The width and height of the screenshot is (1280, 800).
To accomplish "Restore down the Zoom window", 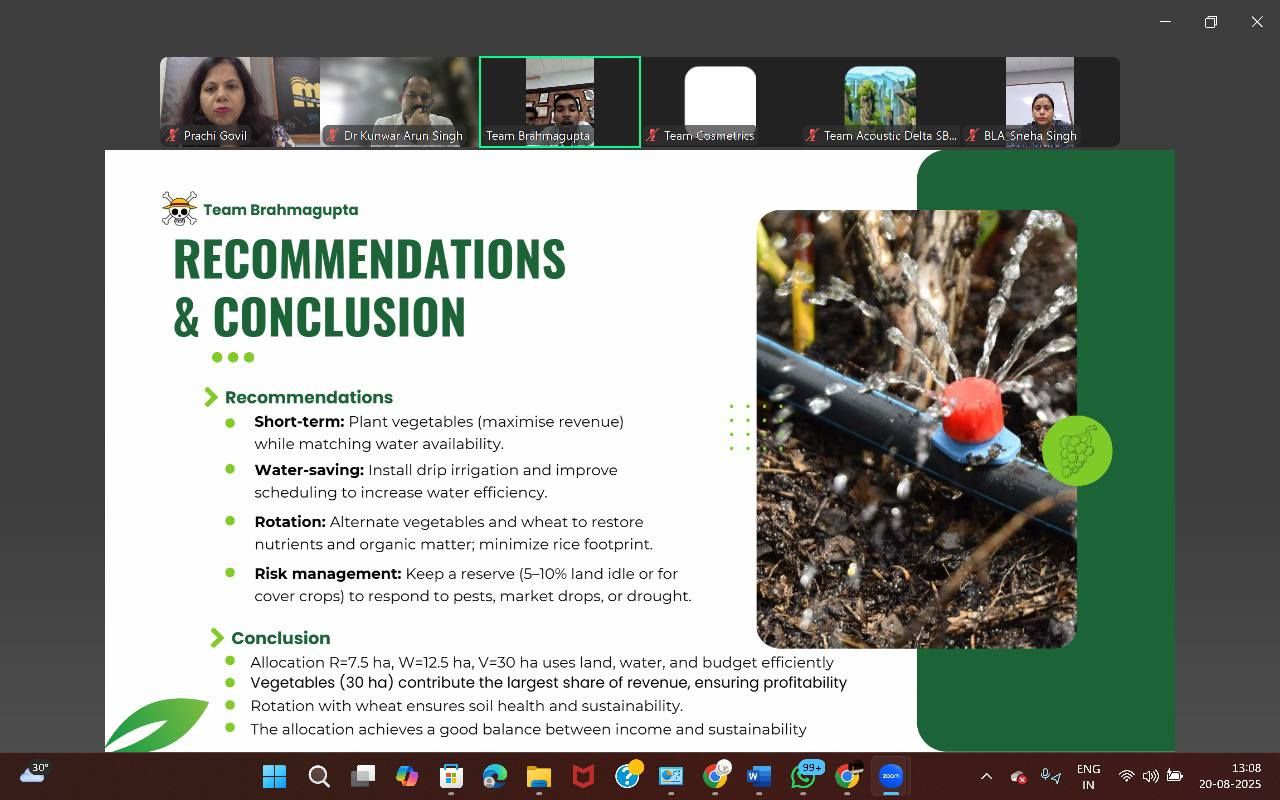I will click(x=1211, y=22).
